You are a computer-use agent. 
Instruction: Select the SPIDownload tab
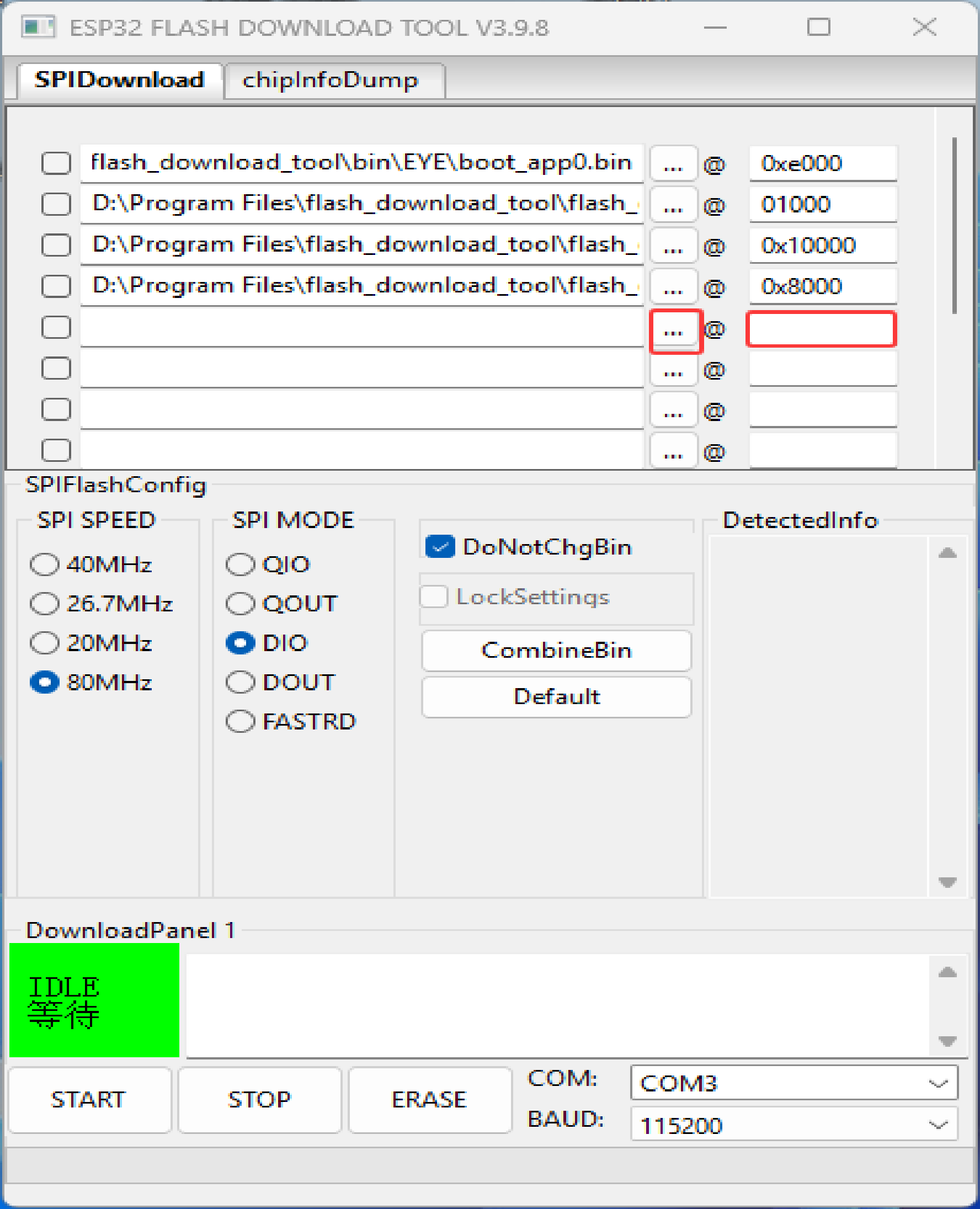pos(119,79)
